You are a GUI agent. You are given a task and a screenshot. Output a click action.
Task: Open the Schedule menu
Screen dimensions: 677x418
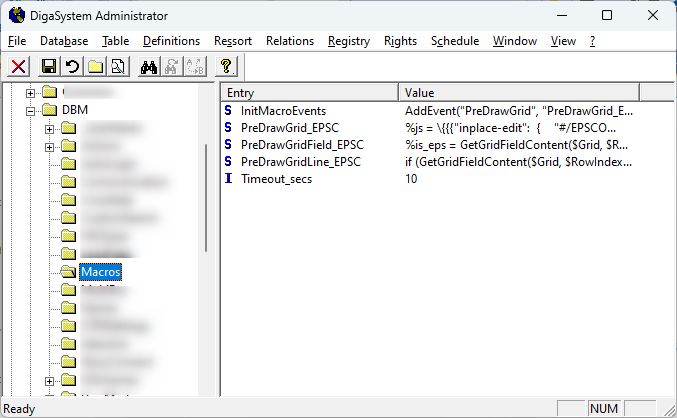coord(455,41)
